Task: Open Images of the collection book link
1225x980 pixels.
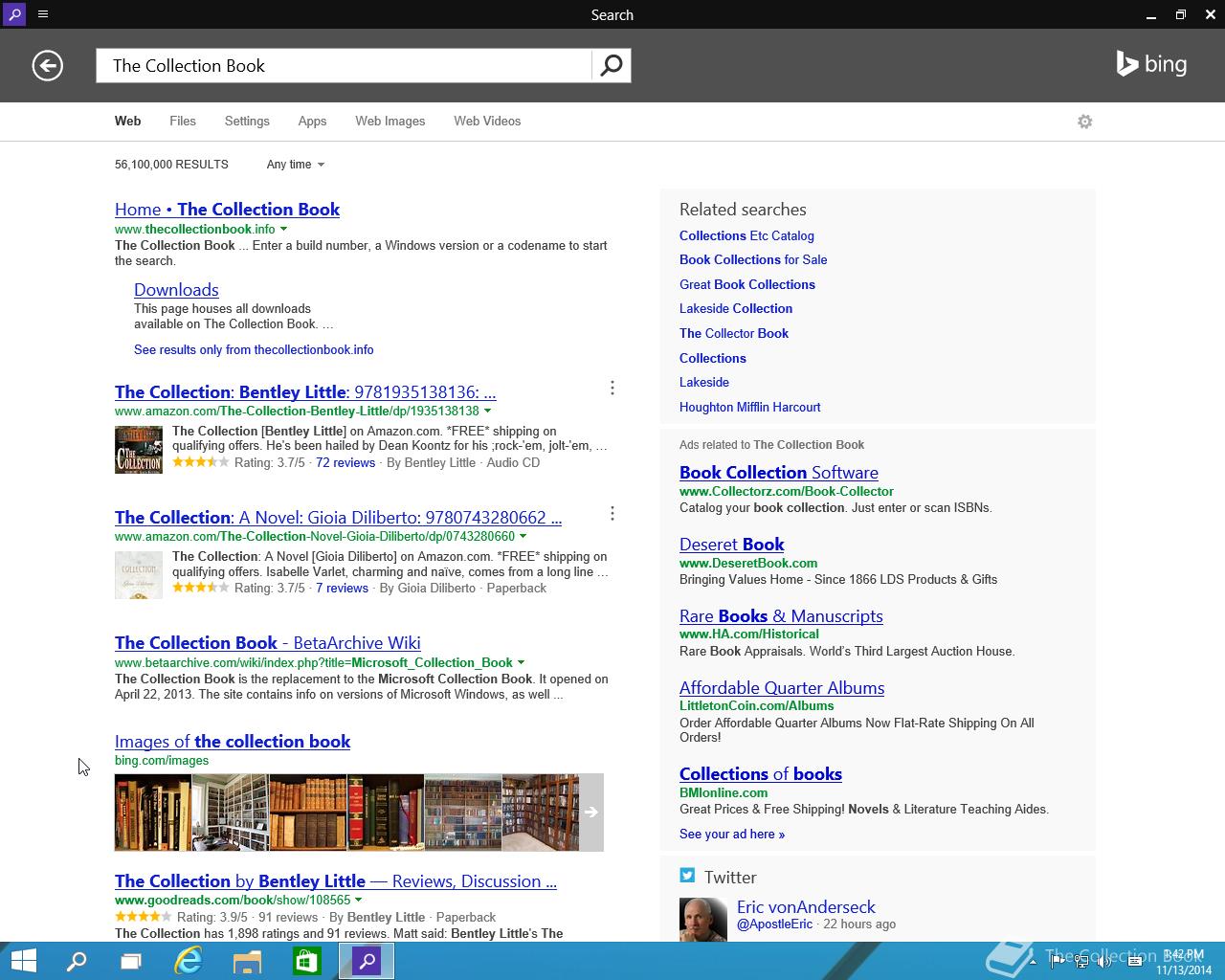Action: pos(233,742)
